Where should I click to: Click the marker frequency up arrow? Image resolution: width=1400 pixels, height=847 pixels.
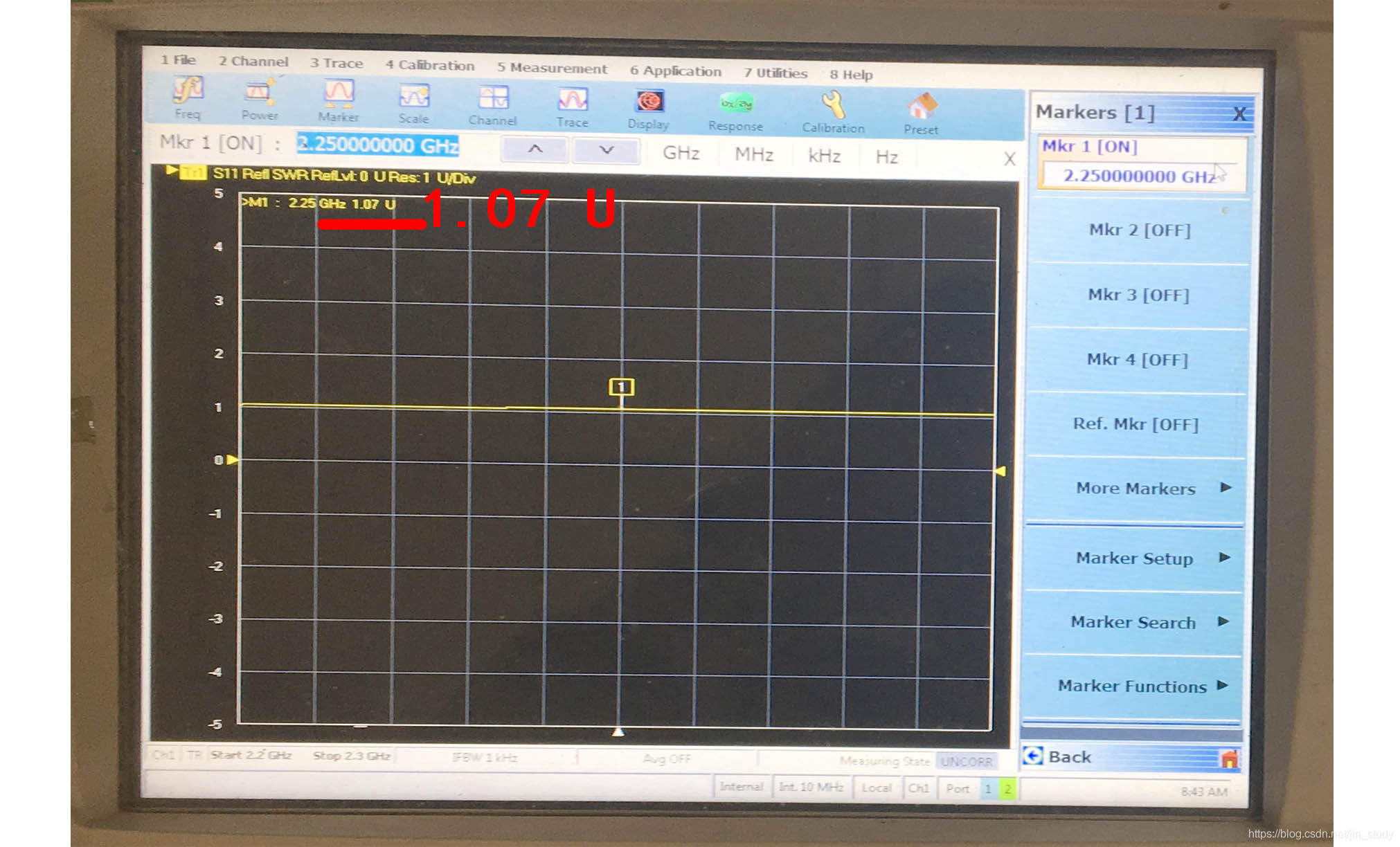tap(535, 149)
